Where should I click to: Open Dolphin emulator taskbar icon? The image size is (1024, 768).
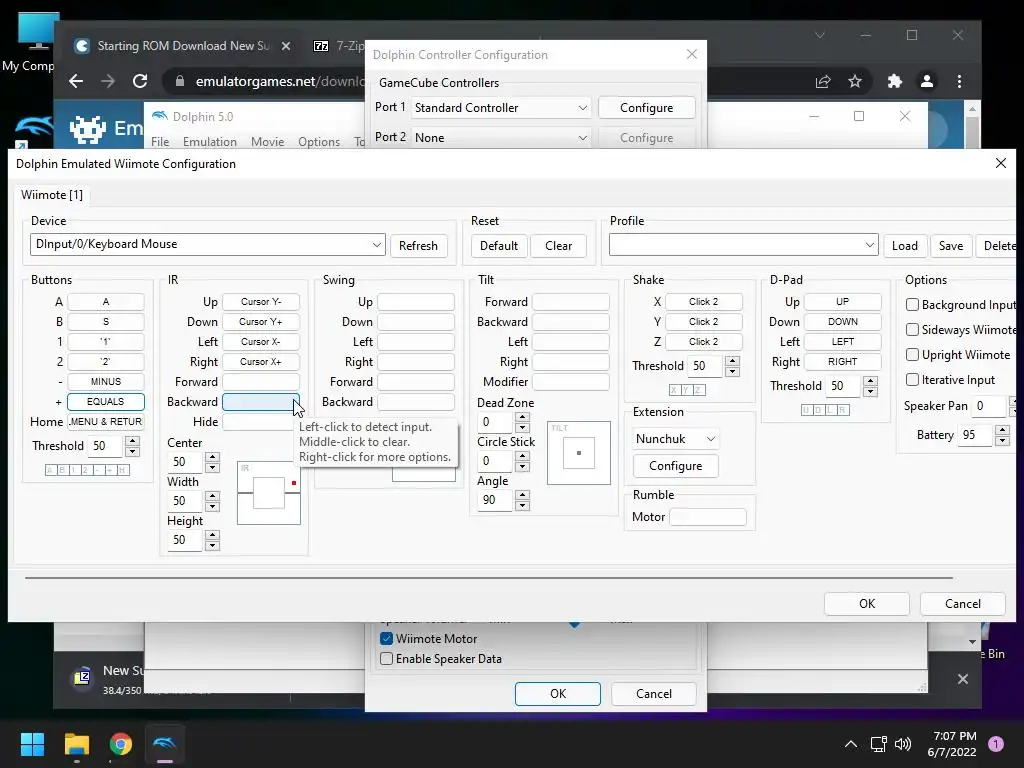click(165, 744)
